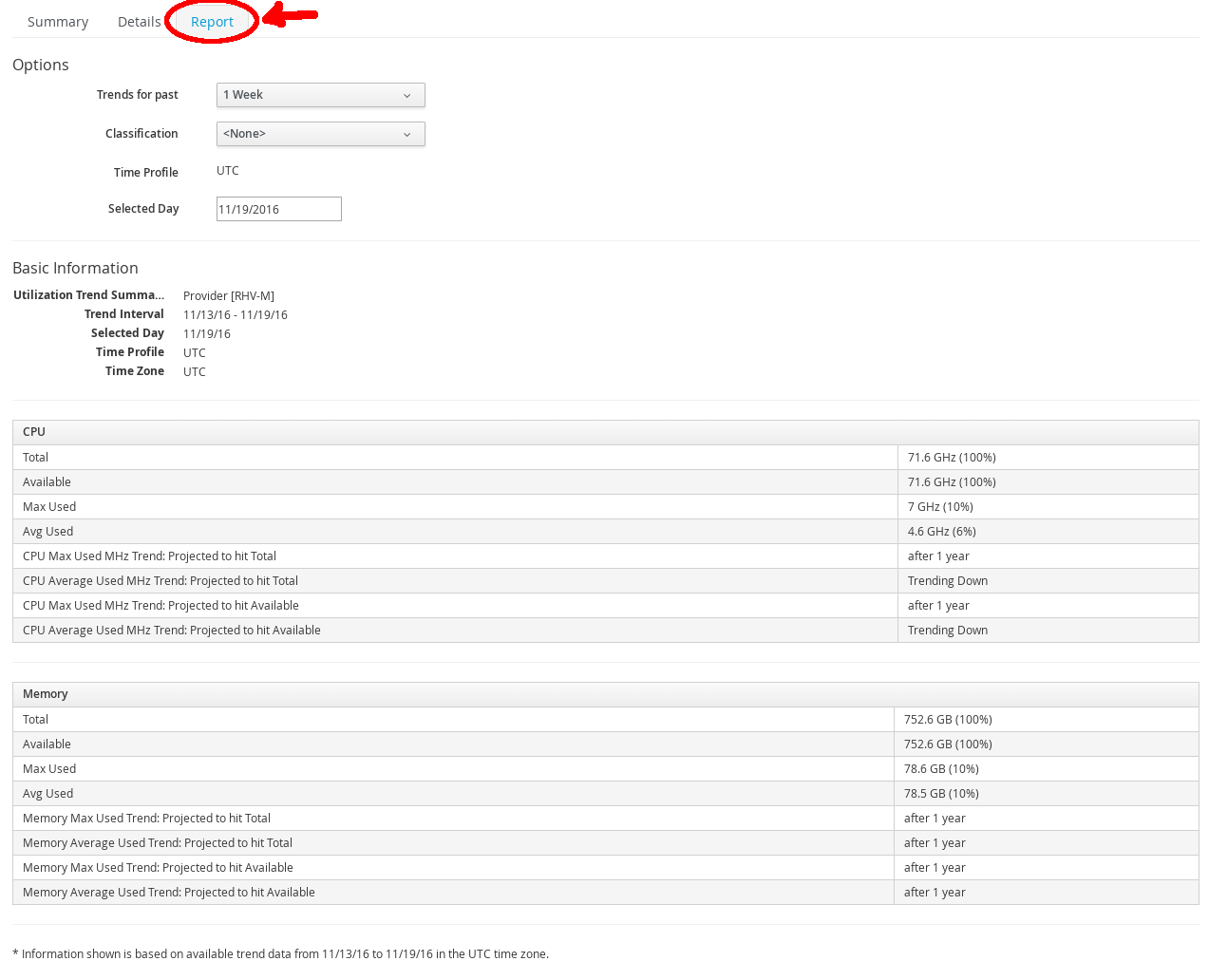
Task: Select after 1 year for Memory Average hit Available
Action: [x=935, y=893]
